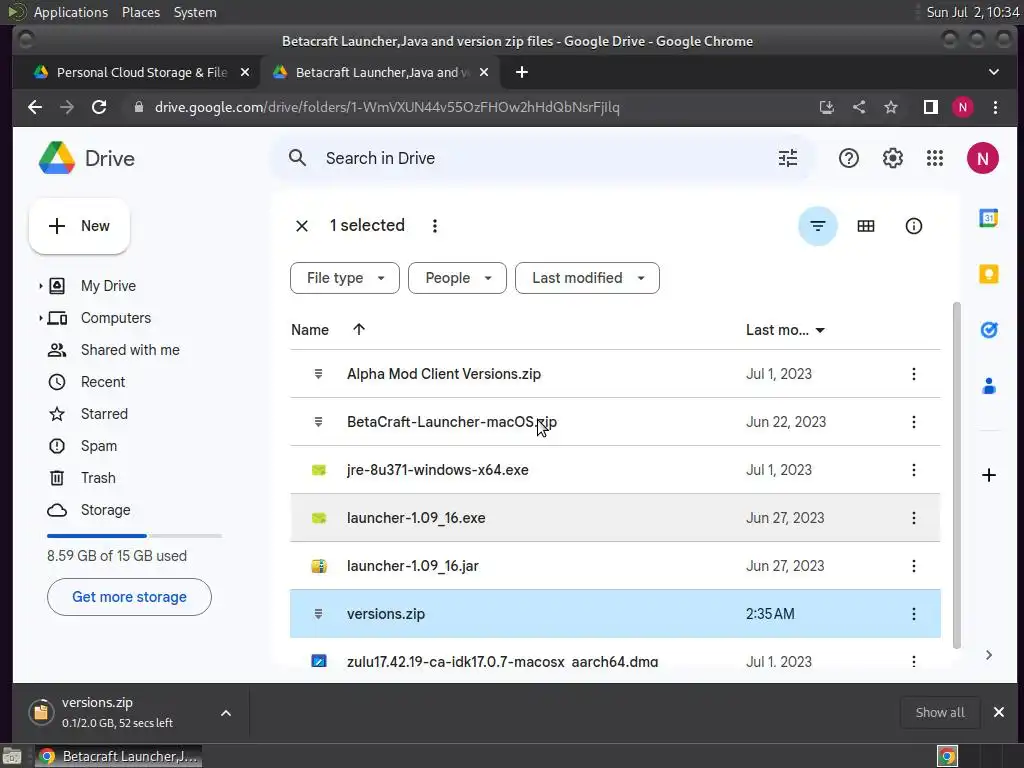Close the Betacraft Launcher tab
This screenshot has width=1024, height=768.
click(484, 72)
